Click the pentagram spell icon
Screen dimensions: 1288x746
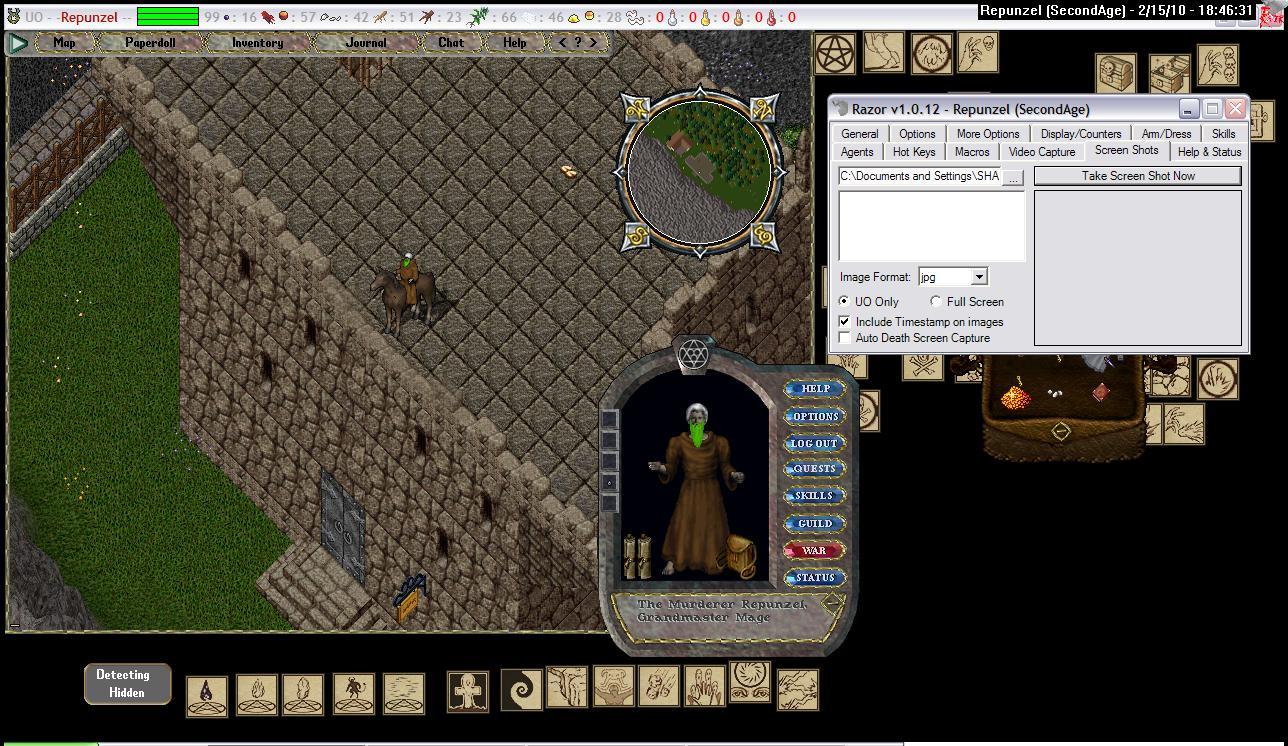(835, 54)
